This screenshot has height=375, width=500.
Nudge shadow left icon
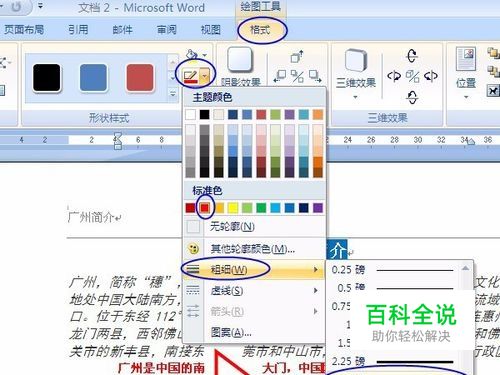point(280,77)
